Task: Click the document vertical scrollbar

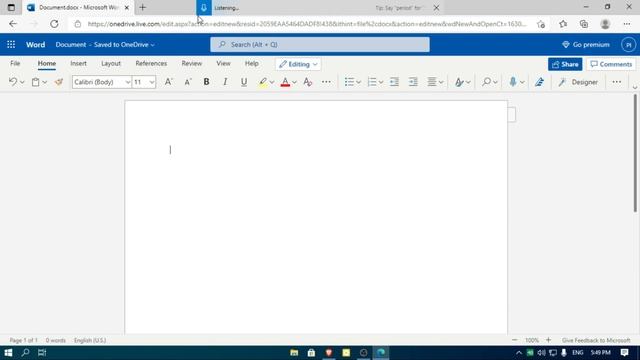Action: point(635,153)
